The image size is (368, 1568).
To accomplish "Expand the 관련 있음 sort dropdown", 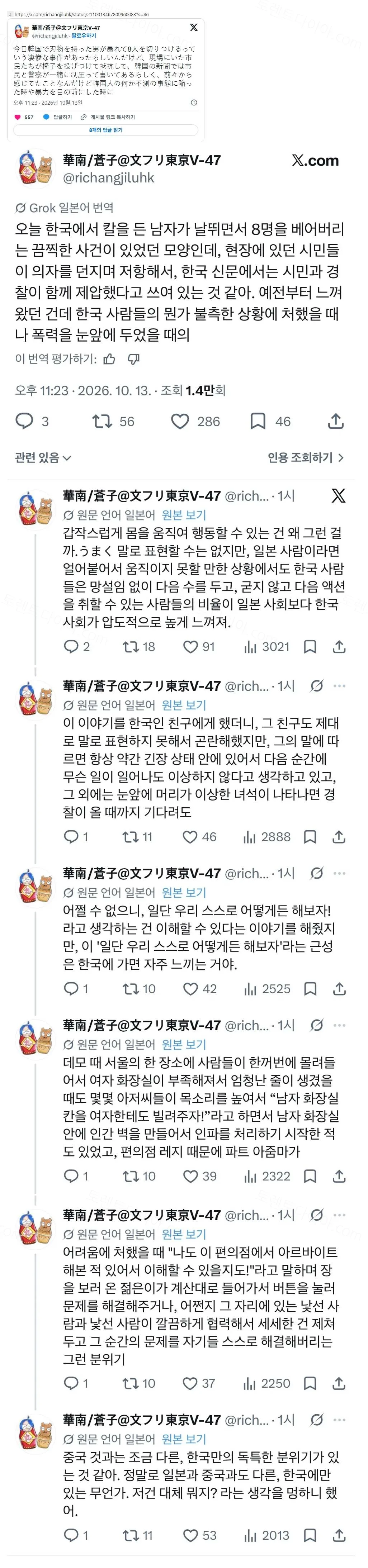I will click(43, 457).
